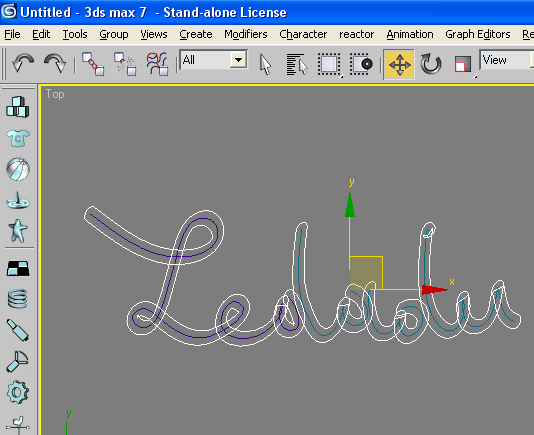Select the Select and Uniform Scale tool
Image resolution: width=534 pixels, height=435 pixels.
[x=463, y=64]
